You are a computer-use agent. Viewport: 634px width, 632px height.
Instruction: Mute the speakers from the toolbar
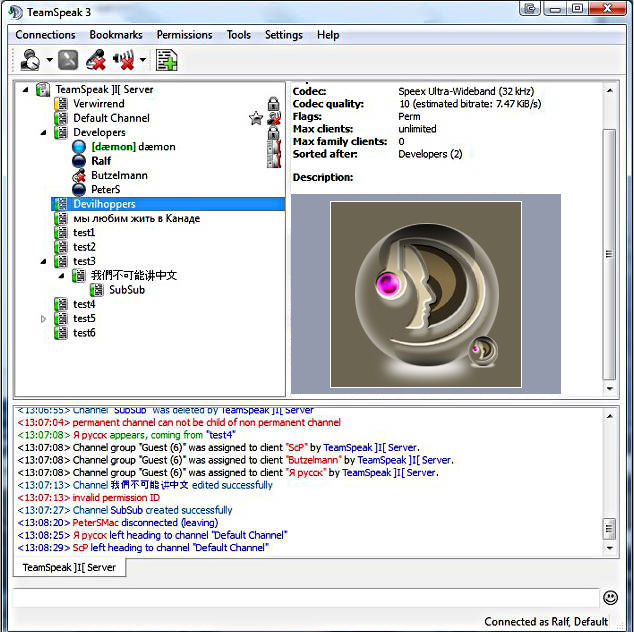click(x=123, y=60)
